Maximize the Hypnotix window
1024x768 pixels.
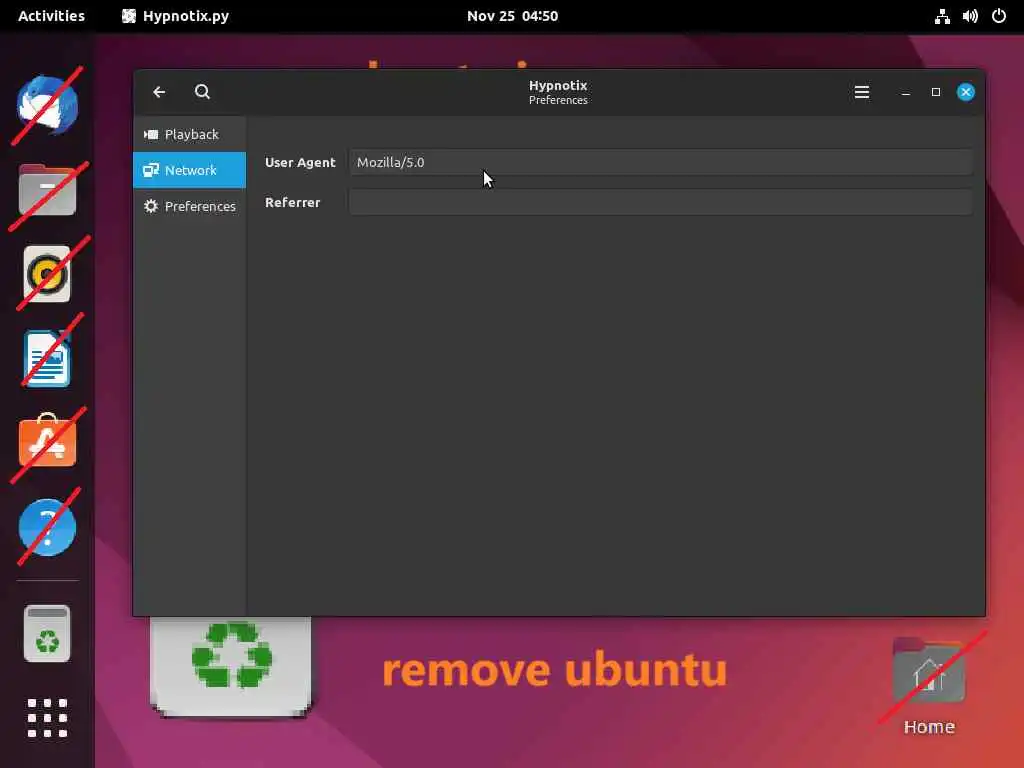pyautogui.click(x=935, y=92)
